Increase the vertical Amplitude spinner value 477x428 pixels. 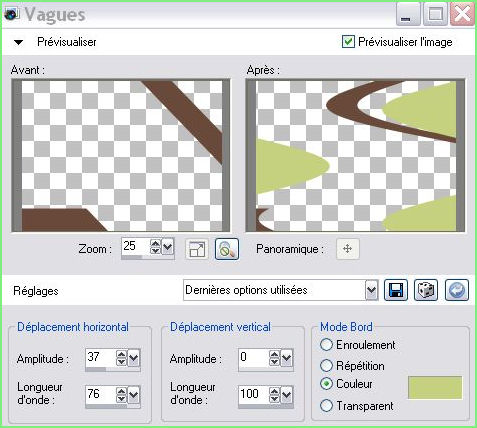point(274,354)
